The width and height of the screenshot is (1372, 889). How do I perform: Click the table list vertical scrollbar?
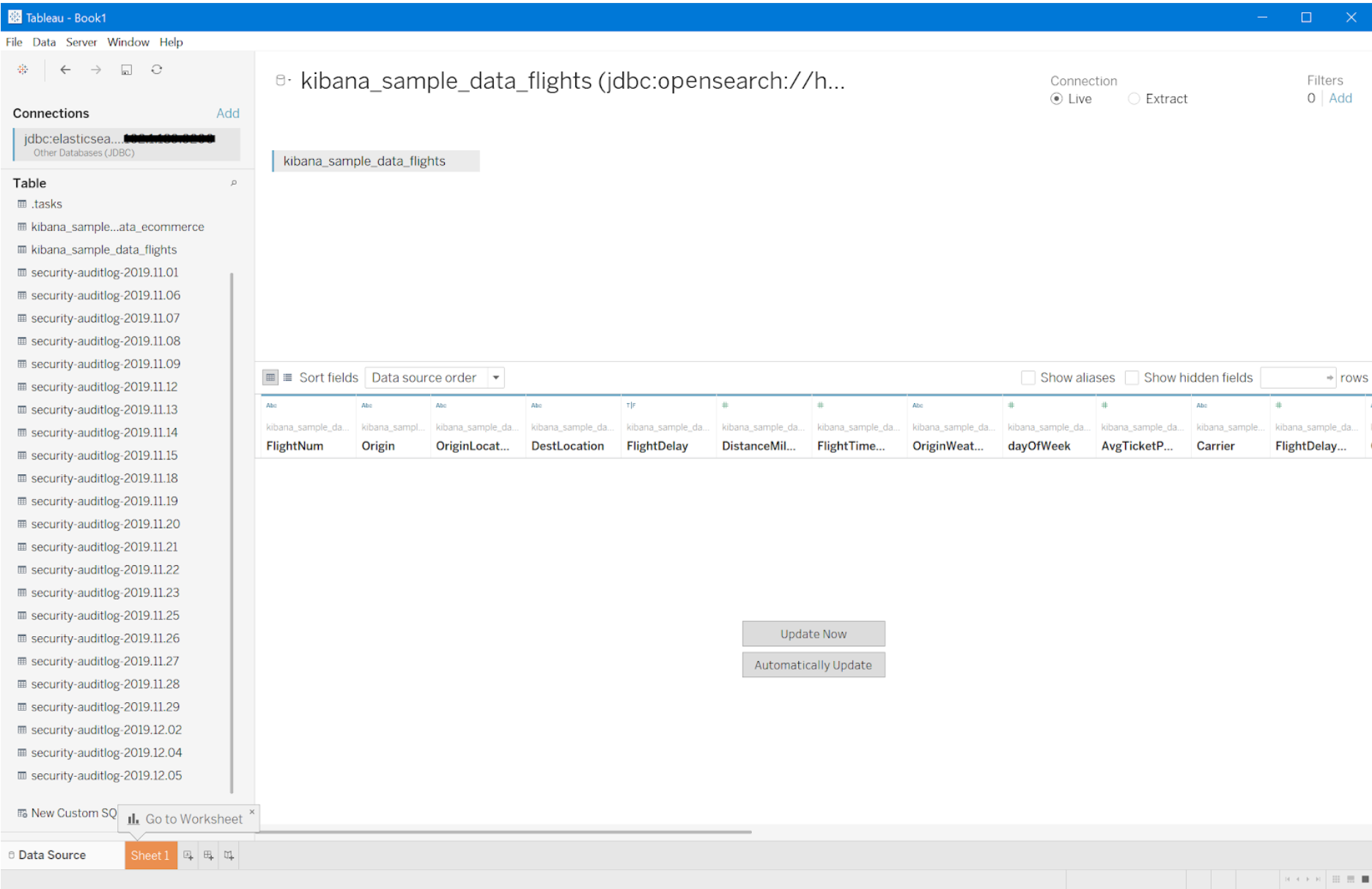pos(232,533)
